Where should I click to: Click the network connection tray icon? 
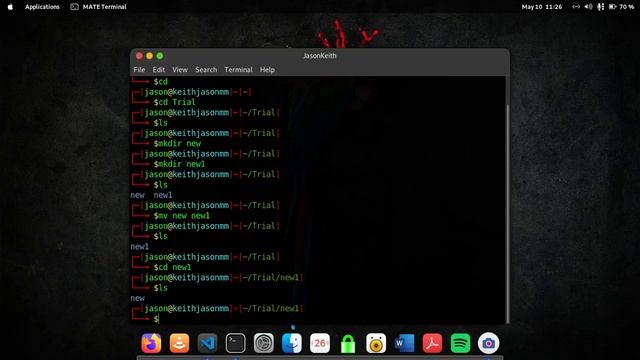(x=576, y=7)
